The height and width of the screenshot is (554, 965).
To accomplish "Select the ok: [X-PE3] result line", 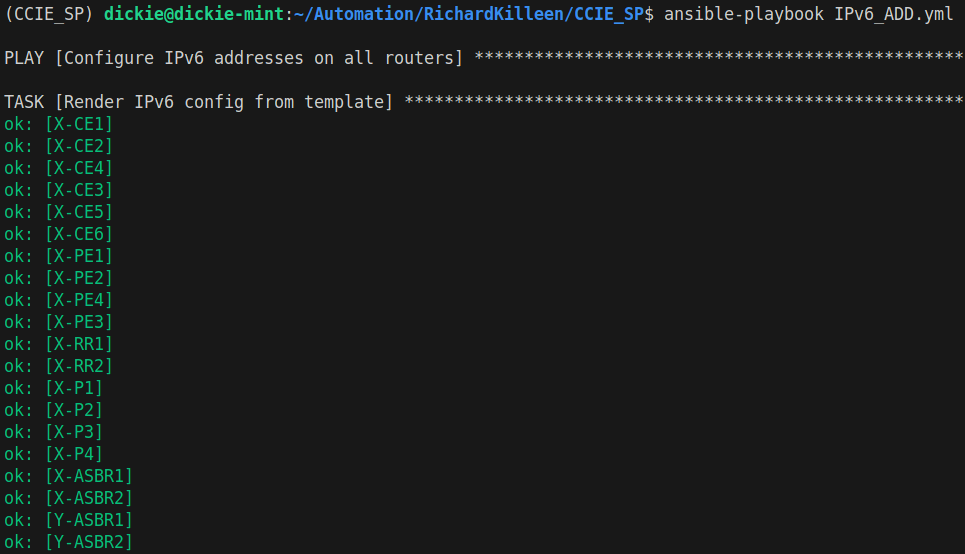I will 58,322.
